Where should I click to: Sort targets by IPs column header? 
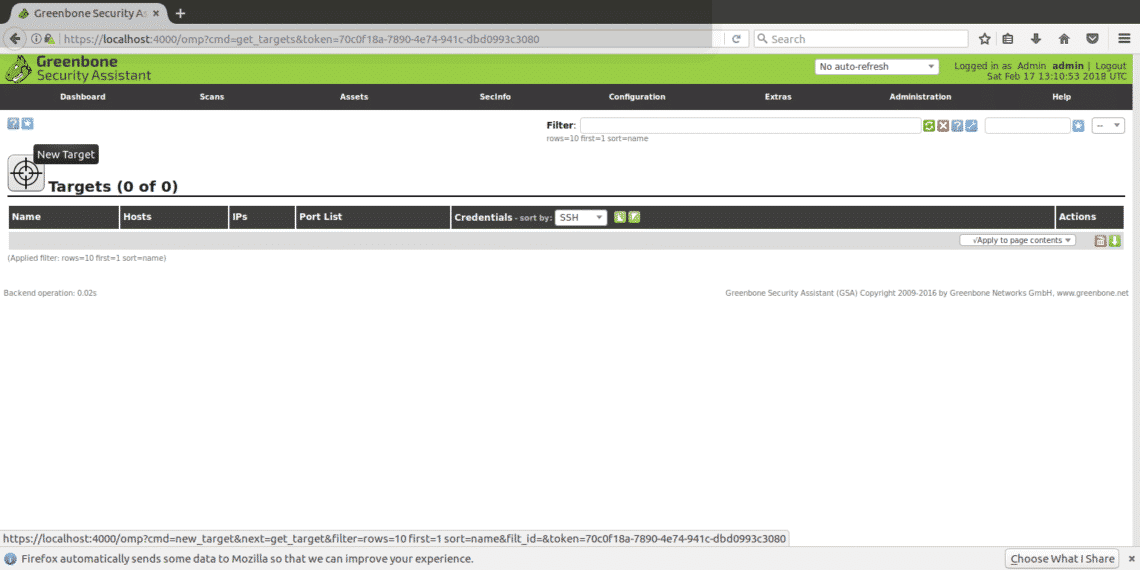[x=240, y=217]
